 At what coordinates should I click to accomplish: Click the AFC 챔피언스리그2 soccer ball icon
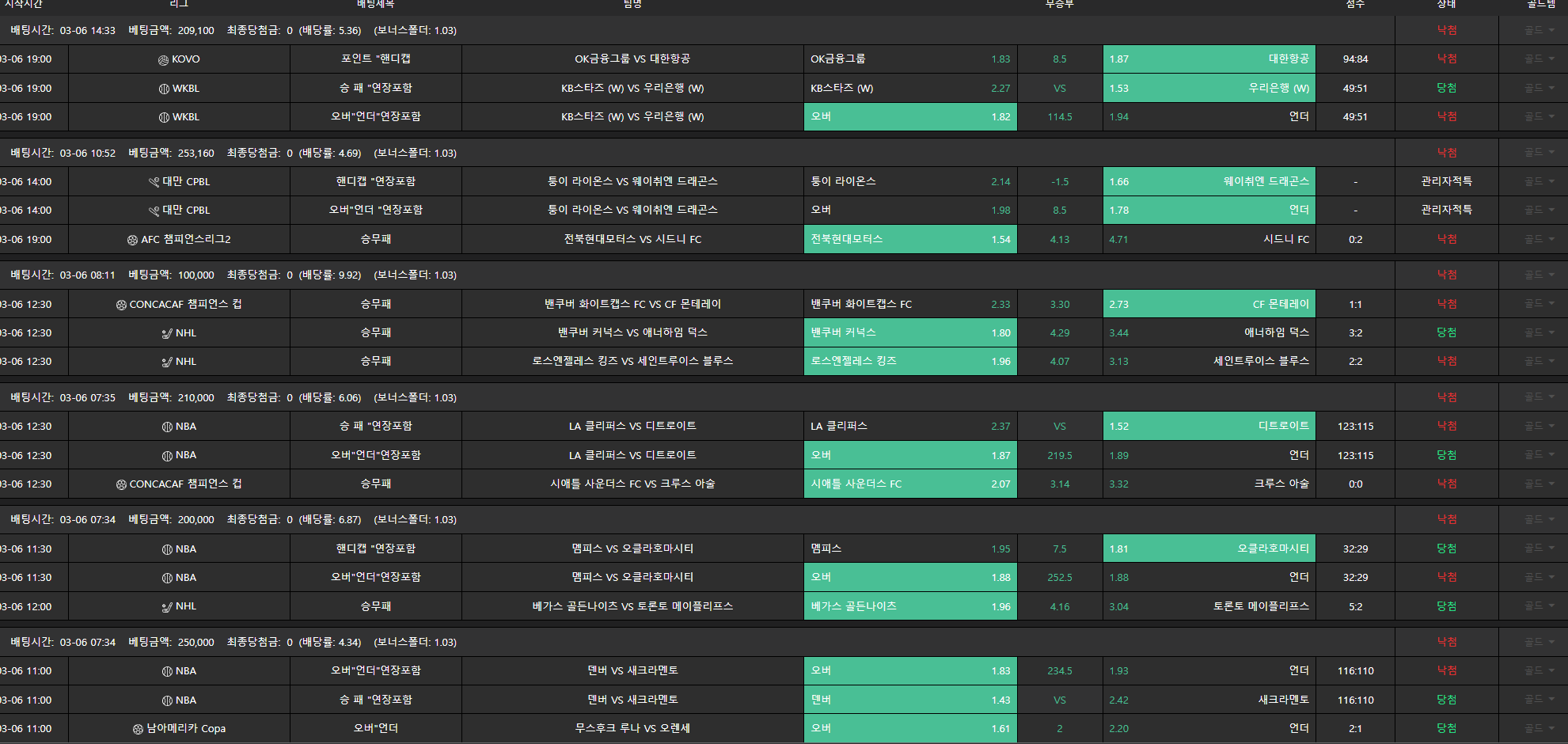pyautogui.click(x=132, y=240)
